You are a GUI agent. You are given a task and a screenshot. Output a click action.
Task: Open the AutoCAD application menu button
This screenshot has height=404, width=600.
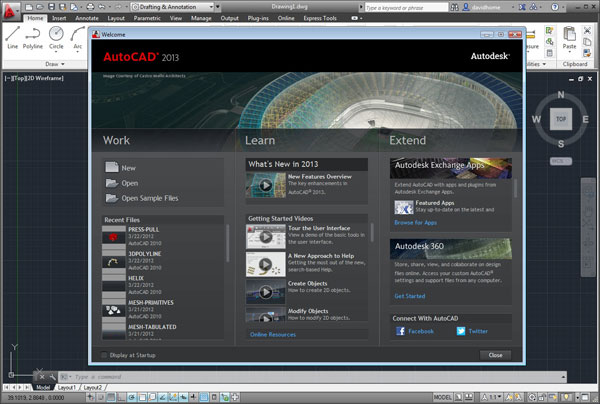tap(10, 11)
